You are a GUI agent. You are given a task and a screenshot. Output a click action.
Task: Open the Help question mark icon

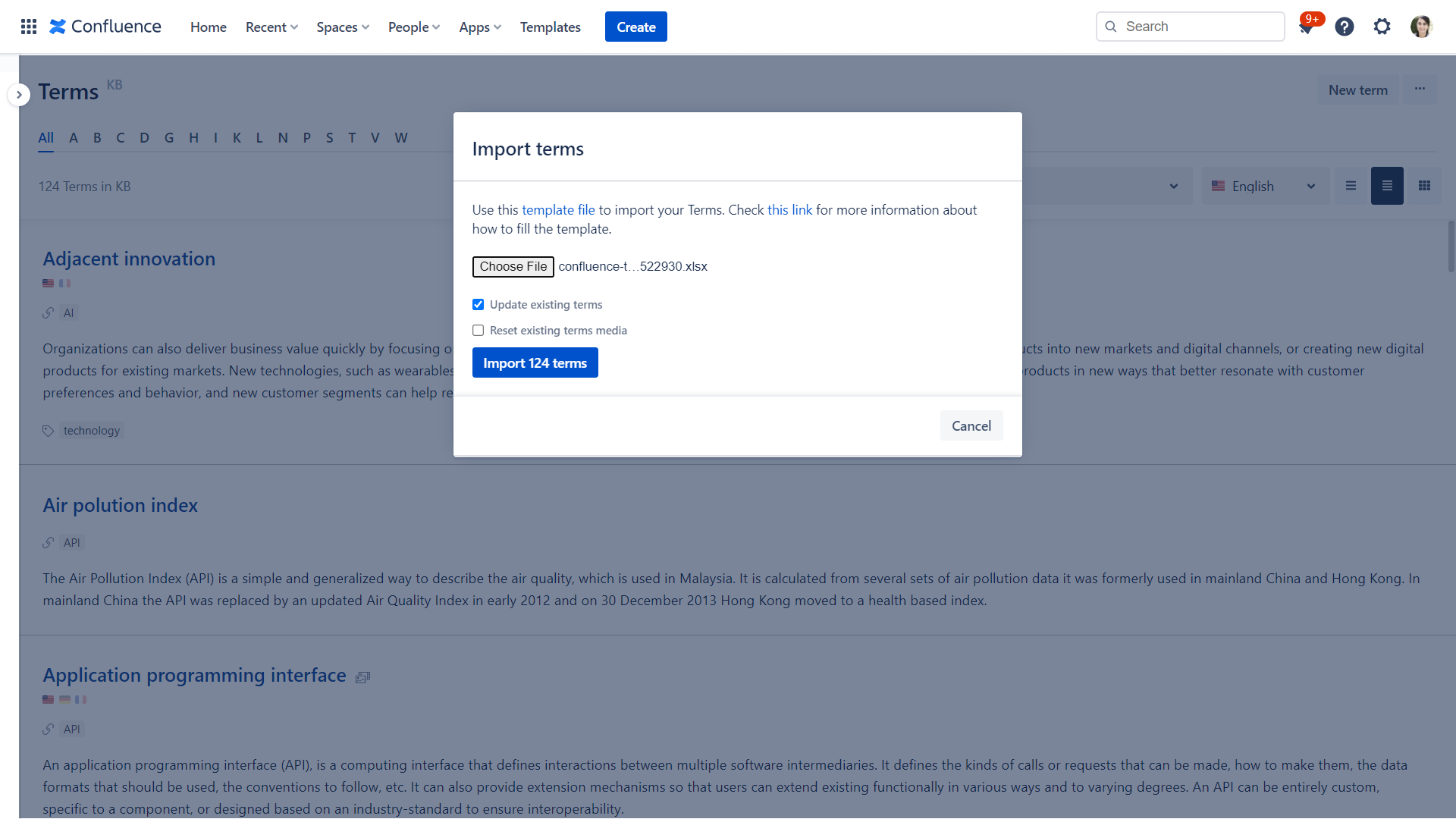point(1345,27)
